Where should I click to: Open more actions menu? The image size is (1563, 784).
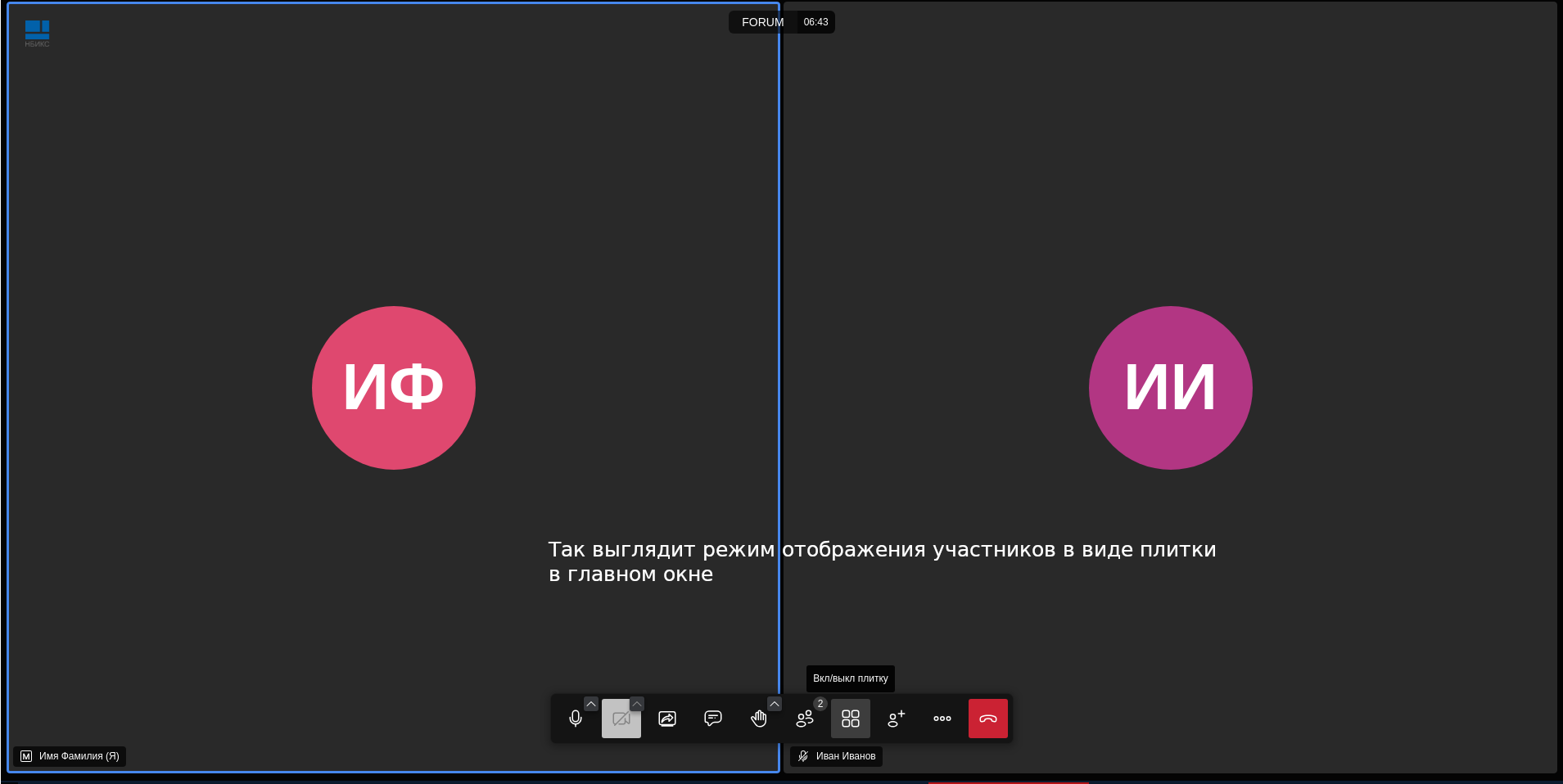[x=942, y=719]
